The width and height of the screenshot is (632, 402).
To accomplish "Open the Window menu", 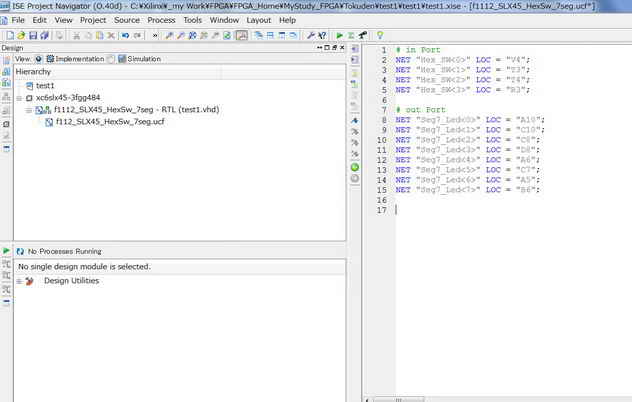I will pyautogui.click(x=224, y=20).
